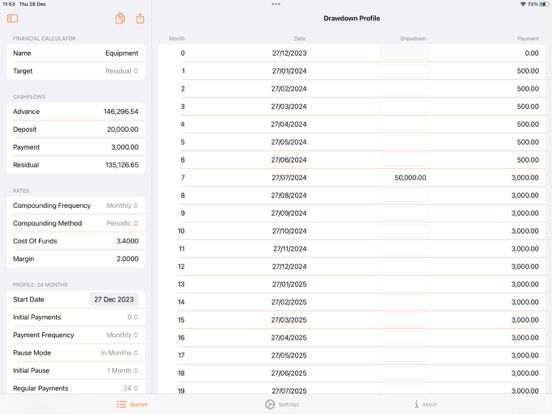
Task: Tap the share export icon
Action: 140,18
